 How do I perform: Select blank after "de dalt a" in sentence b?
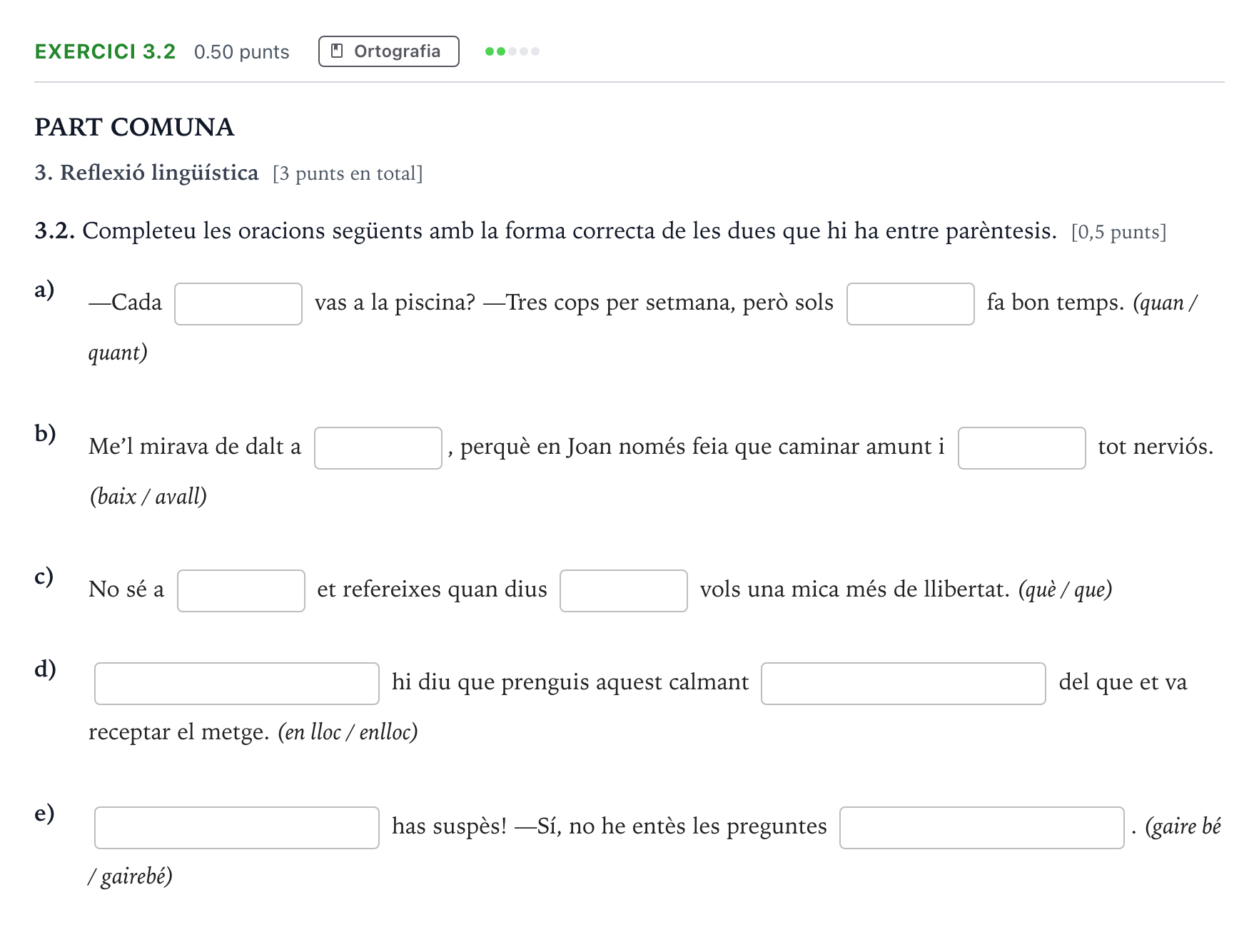click(x=378, y=448)
